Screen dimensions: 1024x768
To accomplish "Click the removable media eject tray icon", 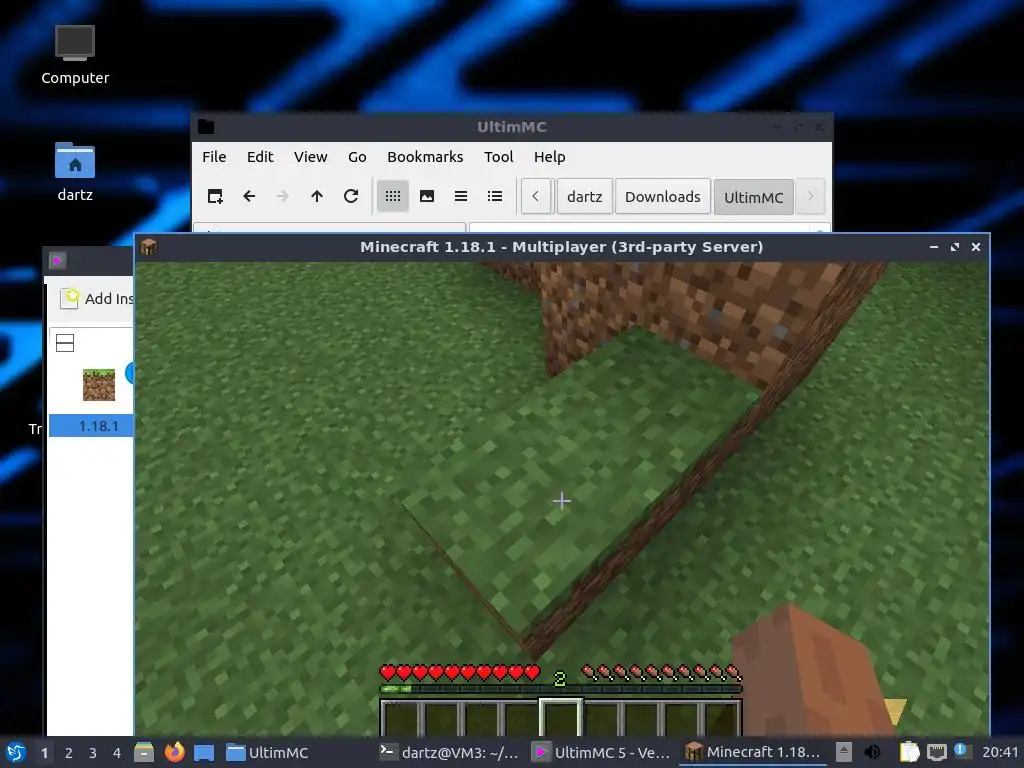I will (x=844, y=752).
